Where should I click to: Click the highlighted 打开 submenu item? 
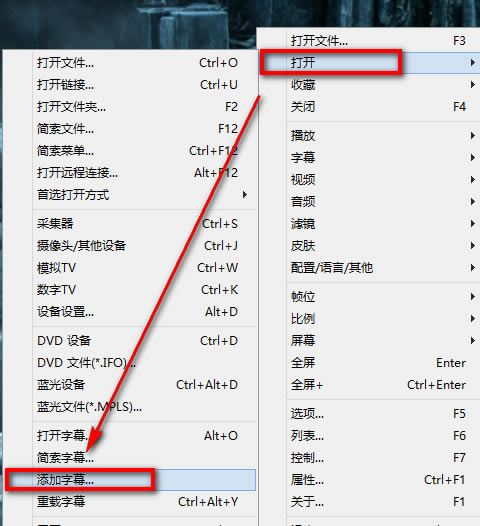coord(370,63)
